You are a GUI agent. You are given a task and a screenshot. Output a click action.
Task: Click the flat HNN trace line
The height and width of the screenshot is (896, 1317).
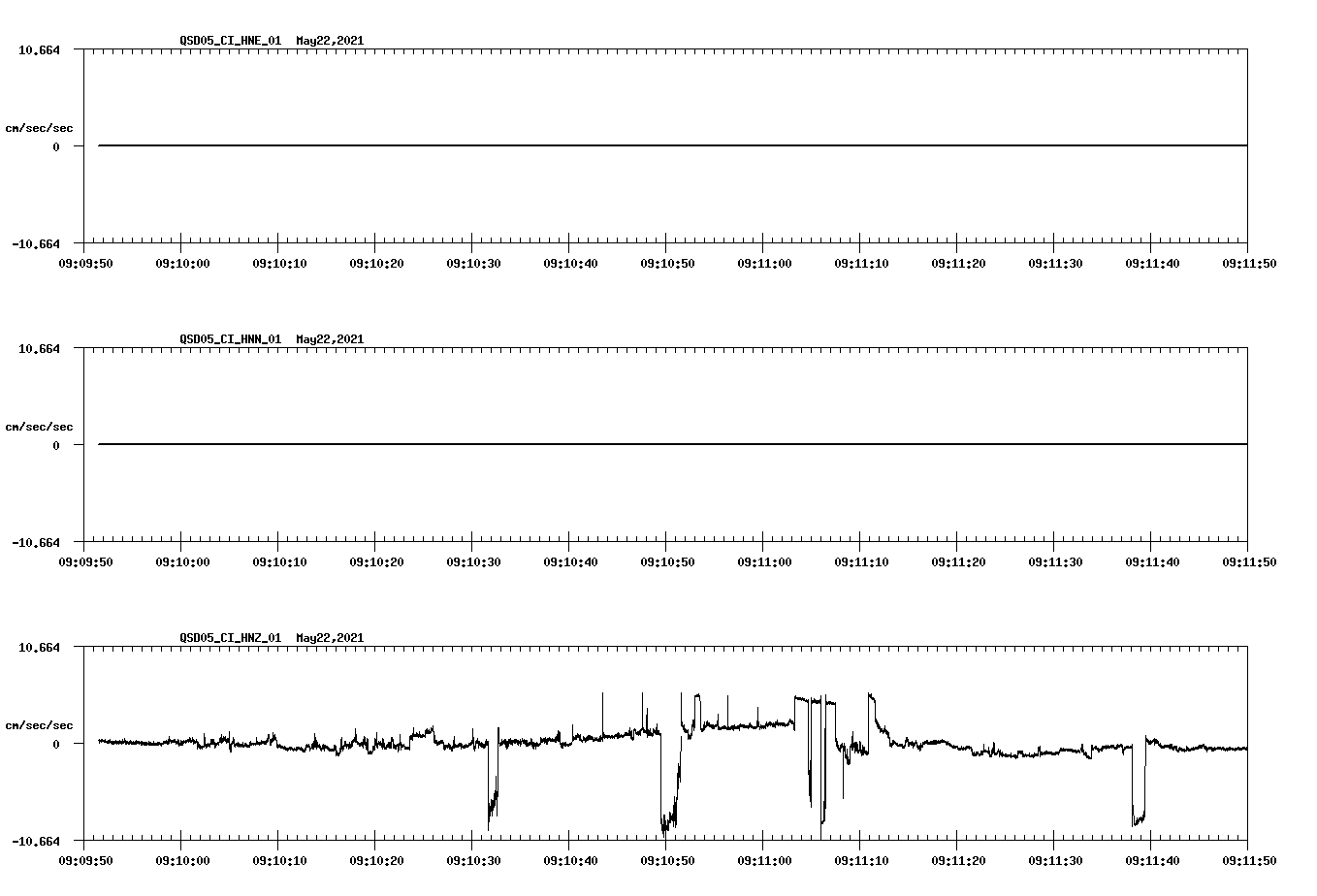coord(582,444)
